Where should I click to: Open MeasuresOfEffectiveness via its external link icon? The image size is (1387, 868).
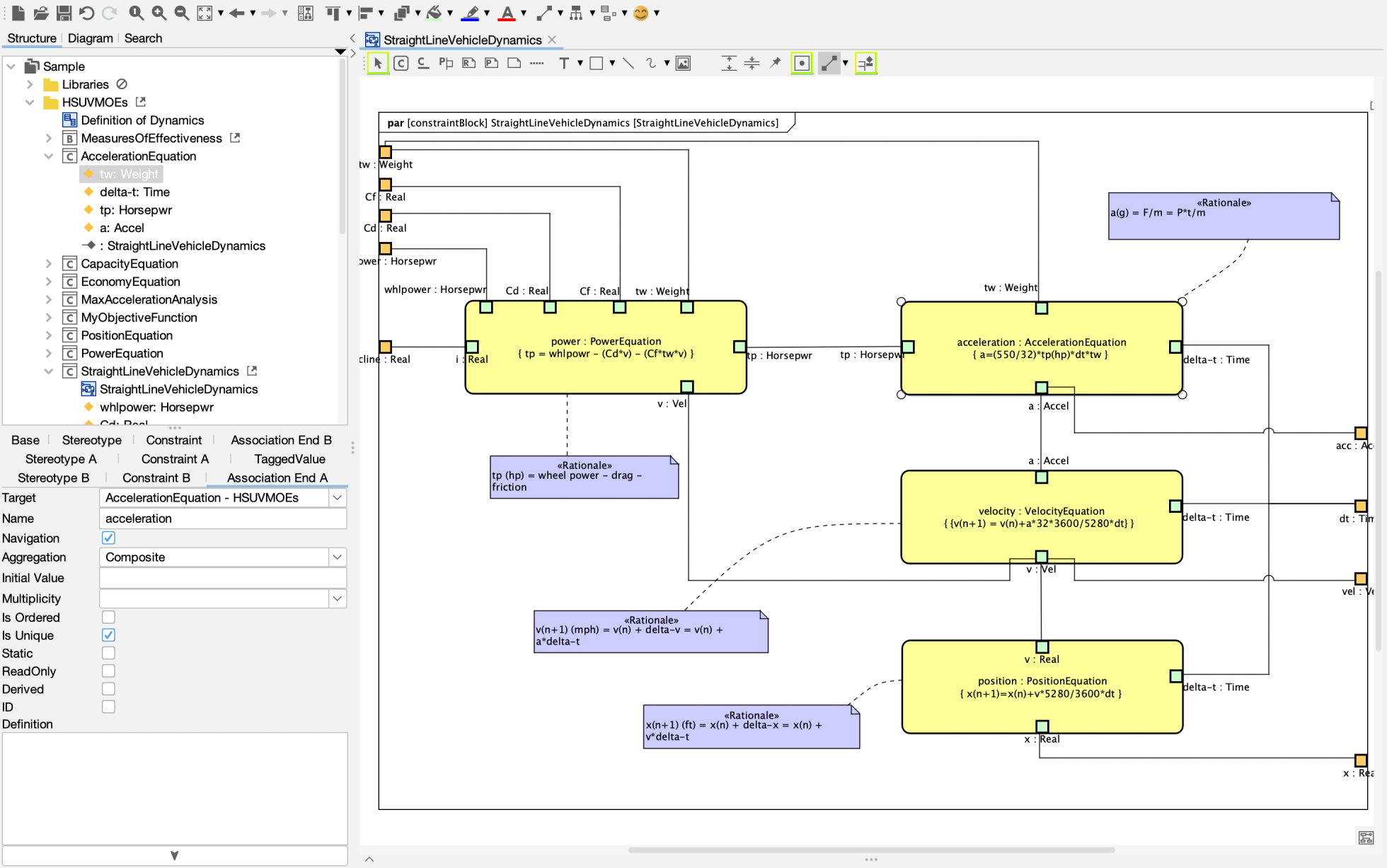pyautogui.click(x=234, y=138)
